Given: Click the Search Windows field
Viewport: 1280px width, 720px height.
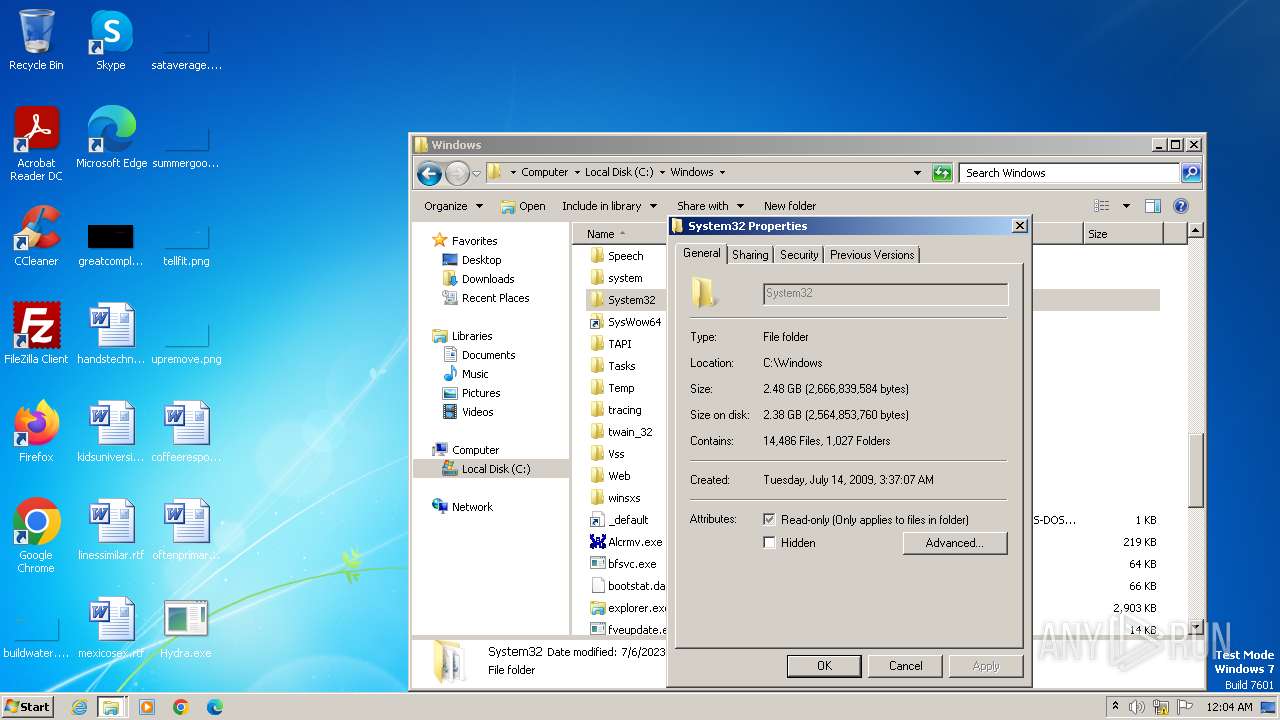Looking at the screenshot, I should point(1069,173).
